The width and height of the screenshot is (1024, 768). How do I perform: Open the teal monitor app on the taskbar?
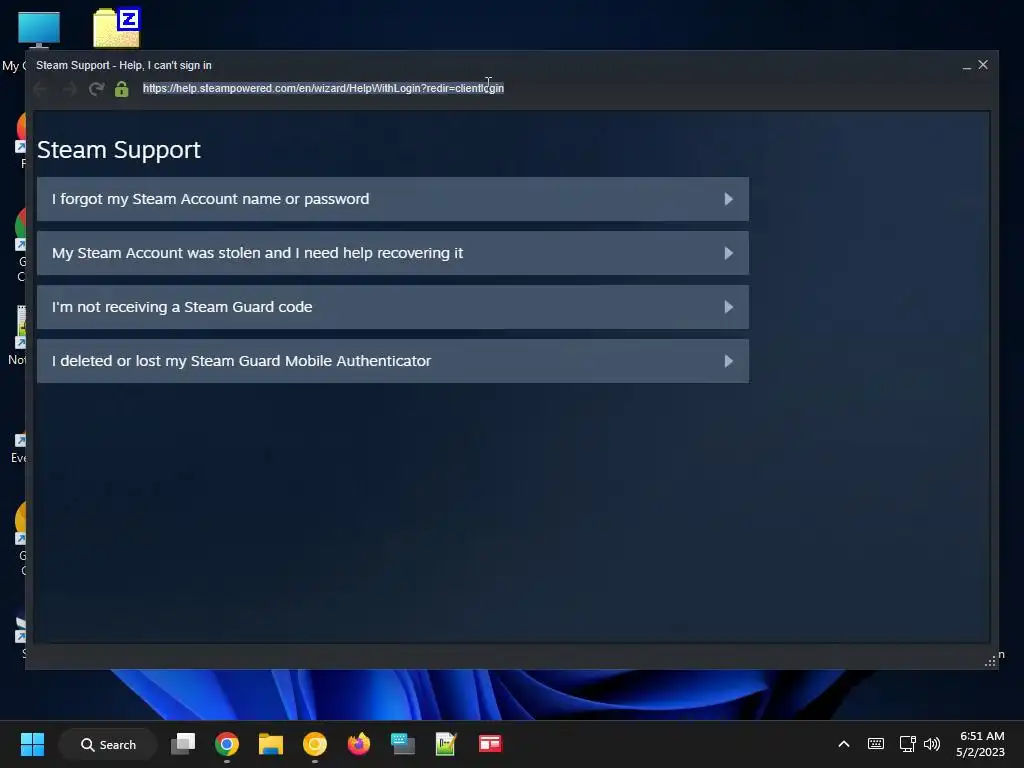(402, 744)
